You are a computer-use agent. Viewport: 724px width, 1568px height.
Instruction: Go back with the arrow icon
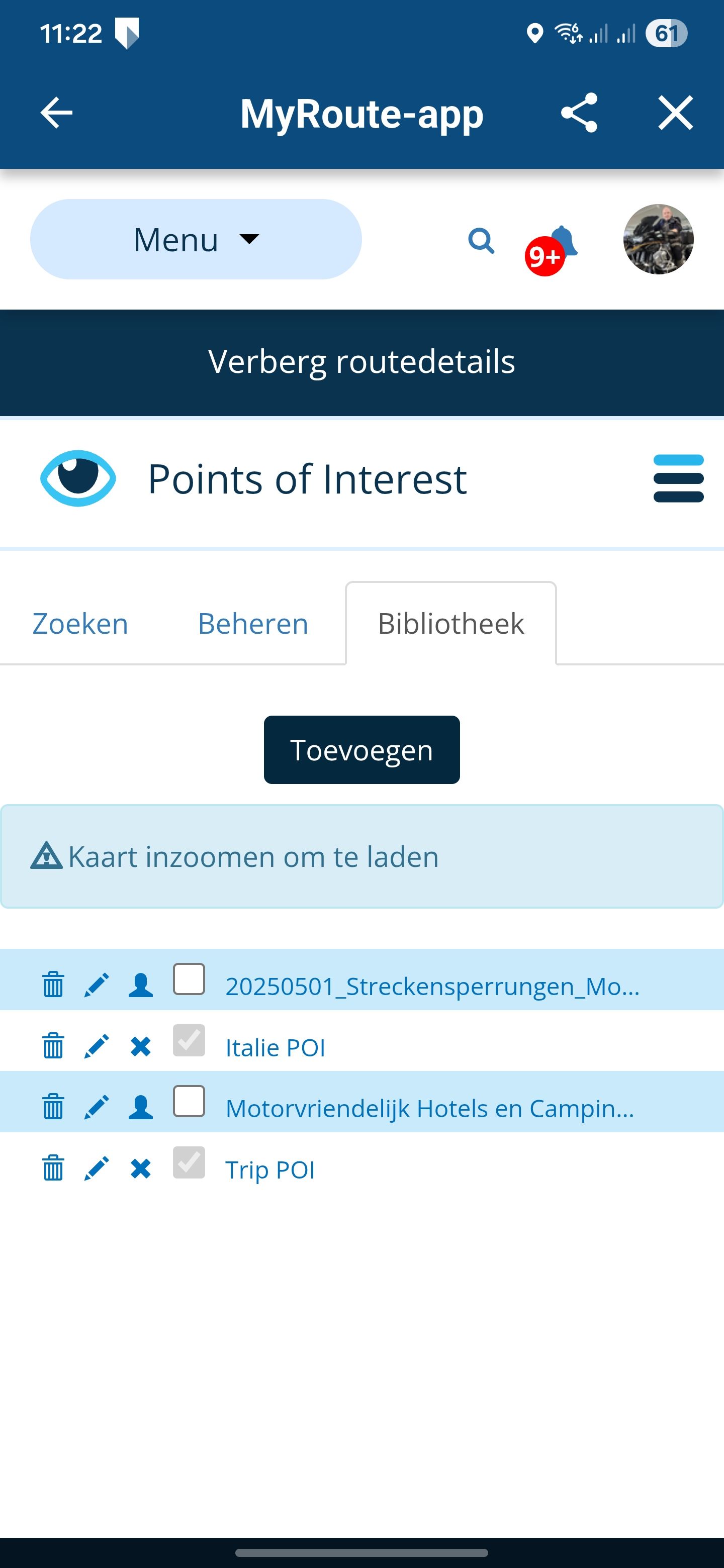(57, 113)
